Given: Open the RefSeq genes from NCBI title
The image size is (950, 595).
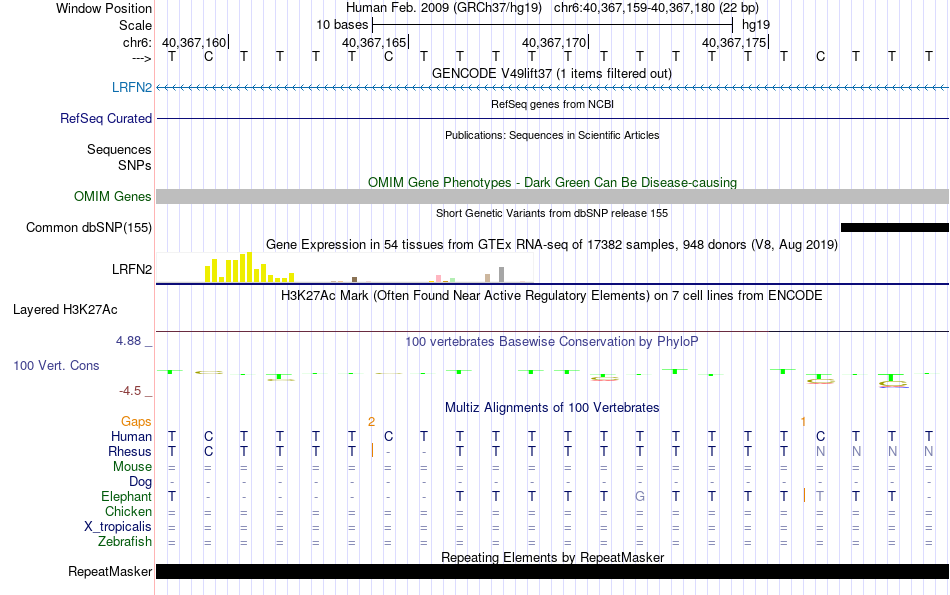Looking at the screenshot, I should point(552,104).
